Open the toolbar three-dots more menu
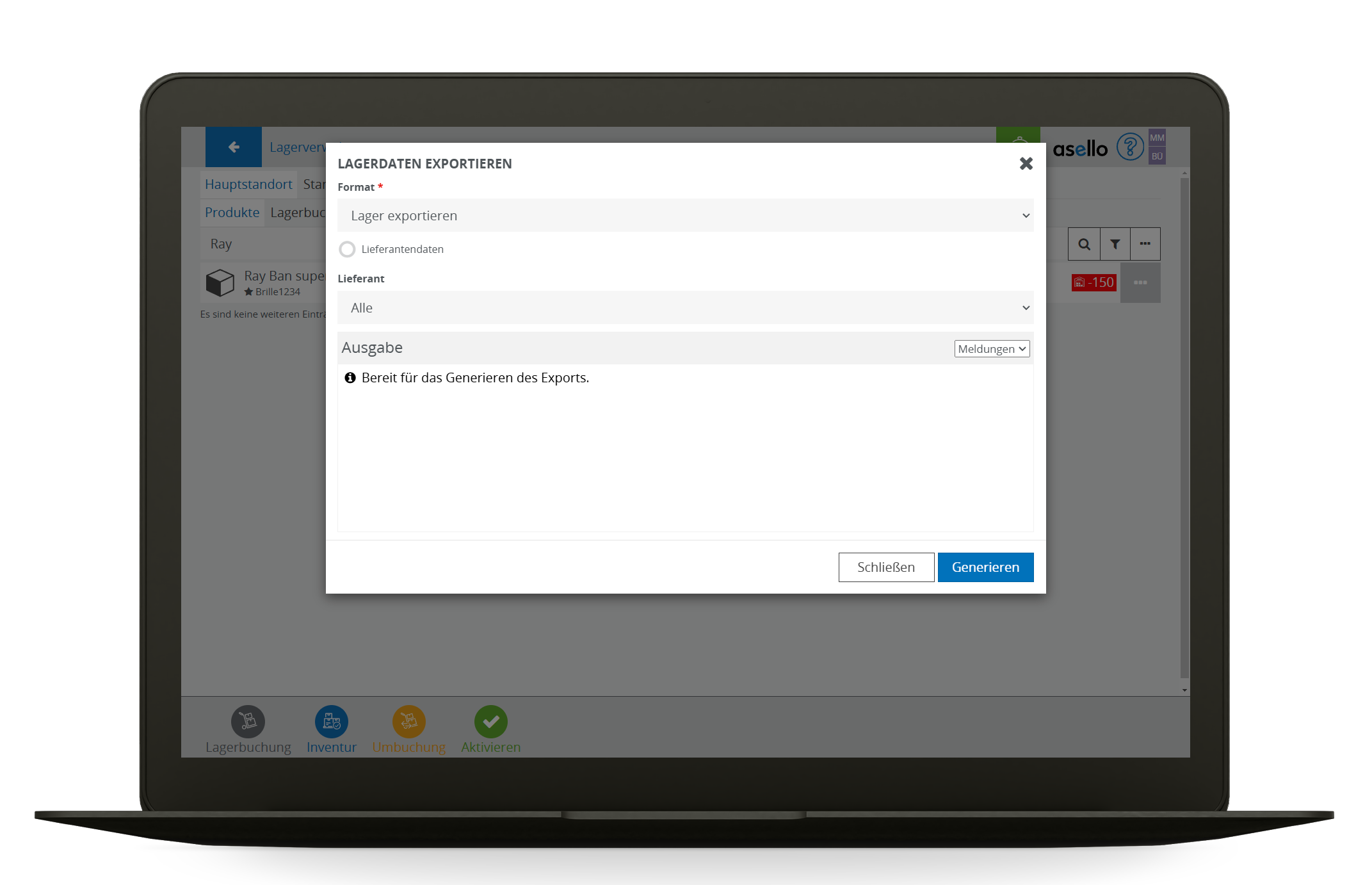The width and height of the screenshot is (1372, 885). (x=1145, y=244)
